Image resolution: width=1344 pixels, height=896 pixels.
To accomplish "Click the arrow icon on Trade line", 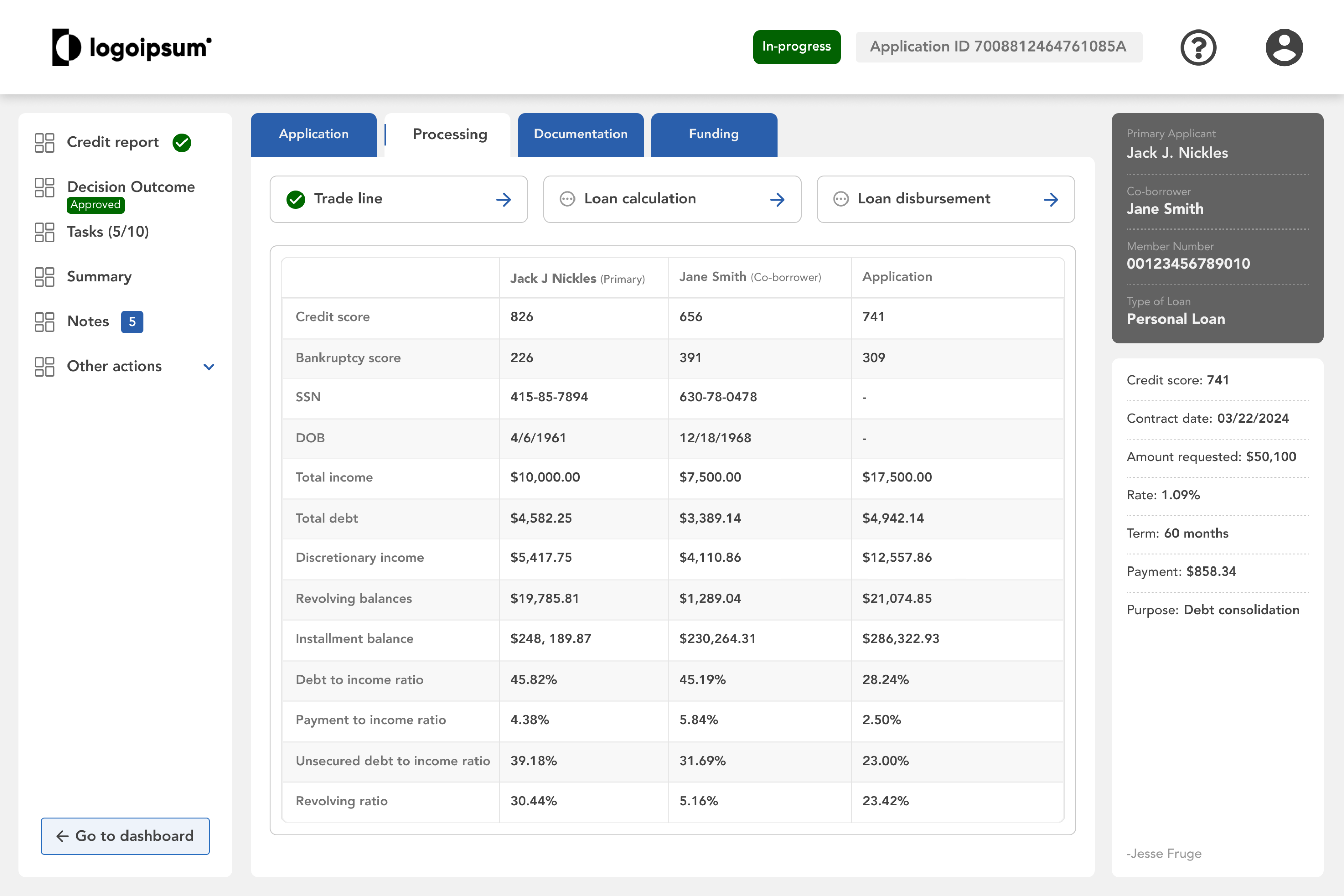I will pos(504,199).
